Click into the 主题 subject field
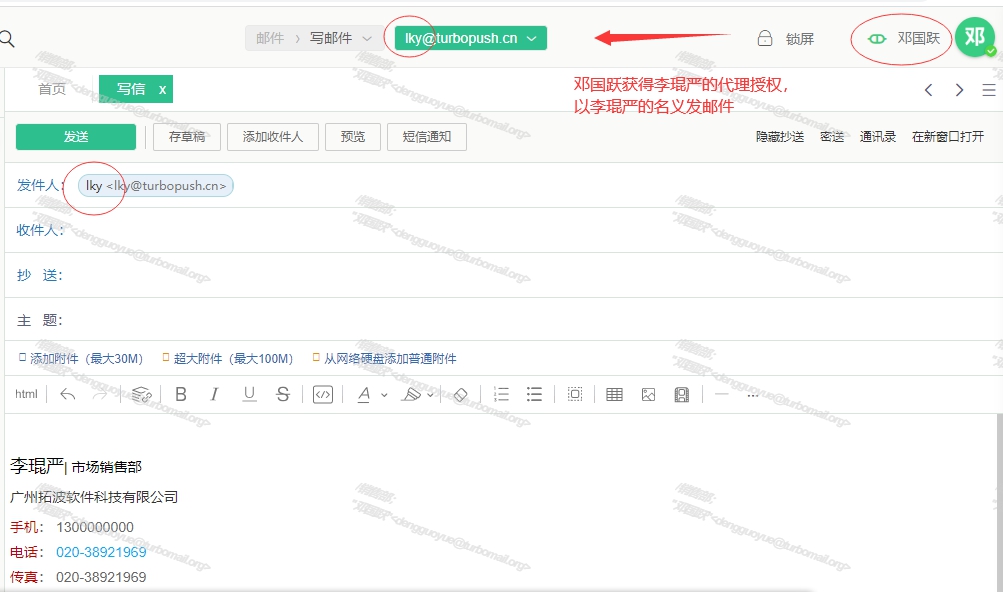The width and height of the screenshot is (1003, 592). 500,321
